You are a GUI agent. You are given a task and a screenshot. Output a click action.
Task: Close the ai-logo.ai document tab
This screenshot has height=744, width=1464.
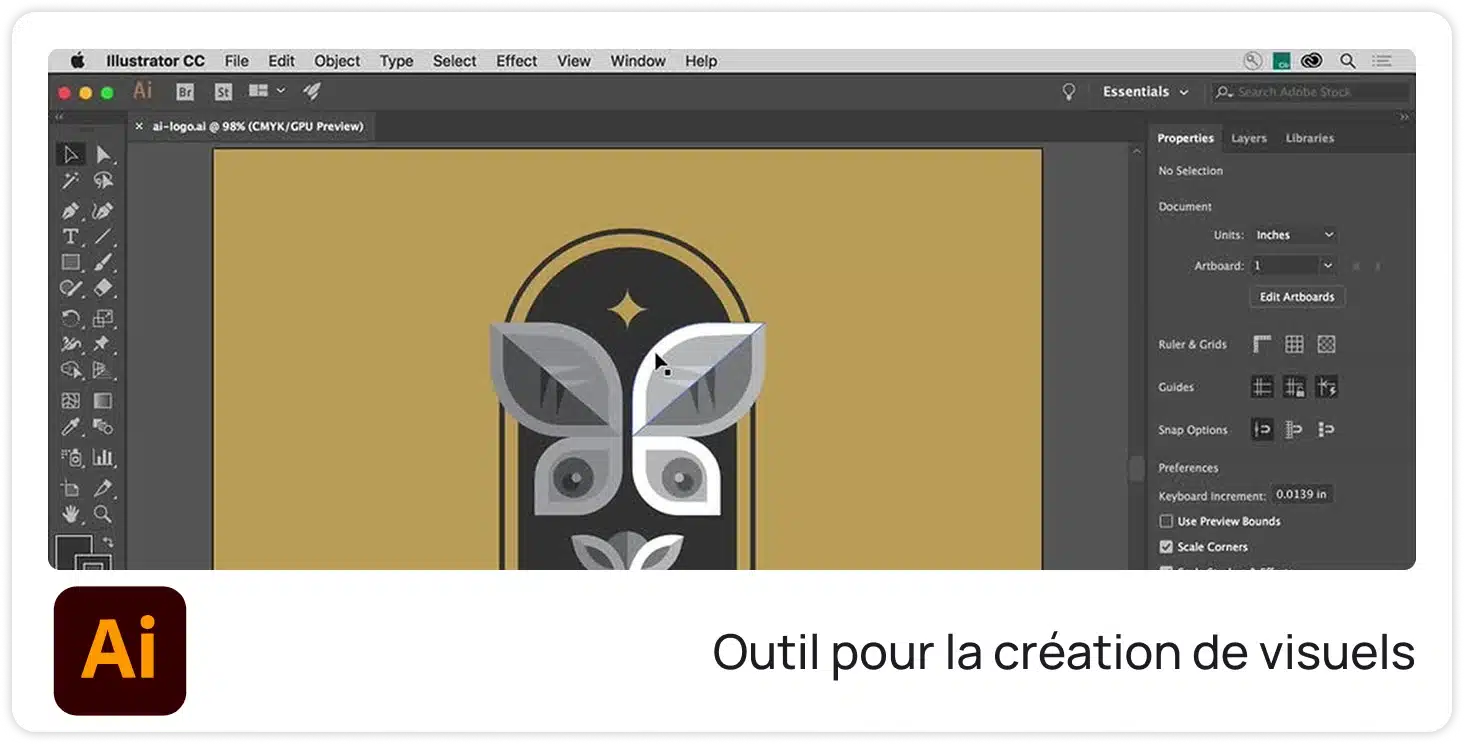(x=139, y=126)
